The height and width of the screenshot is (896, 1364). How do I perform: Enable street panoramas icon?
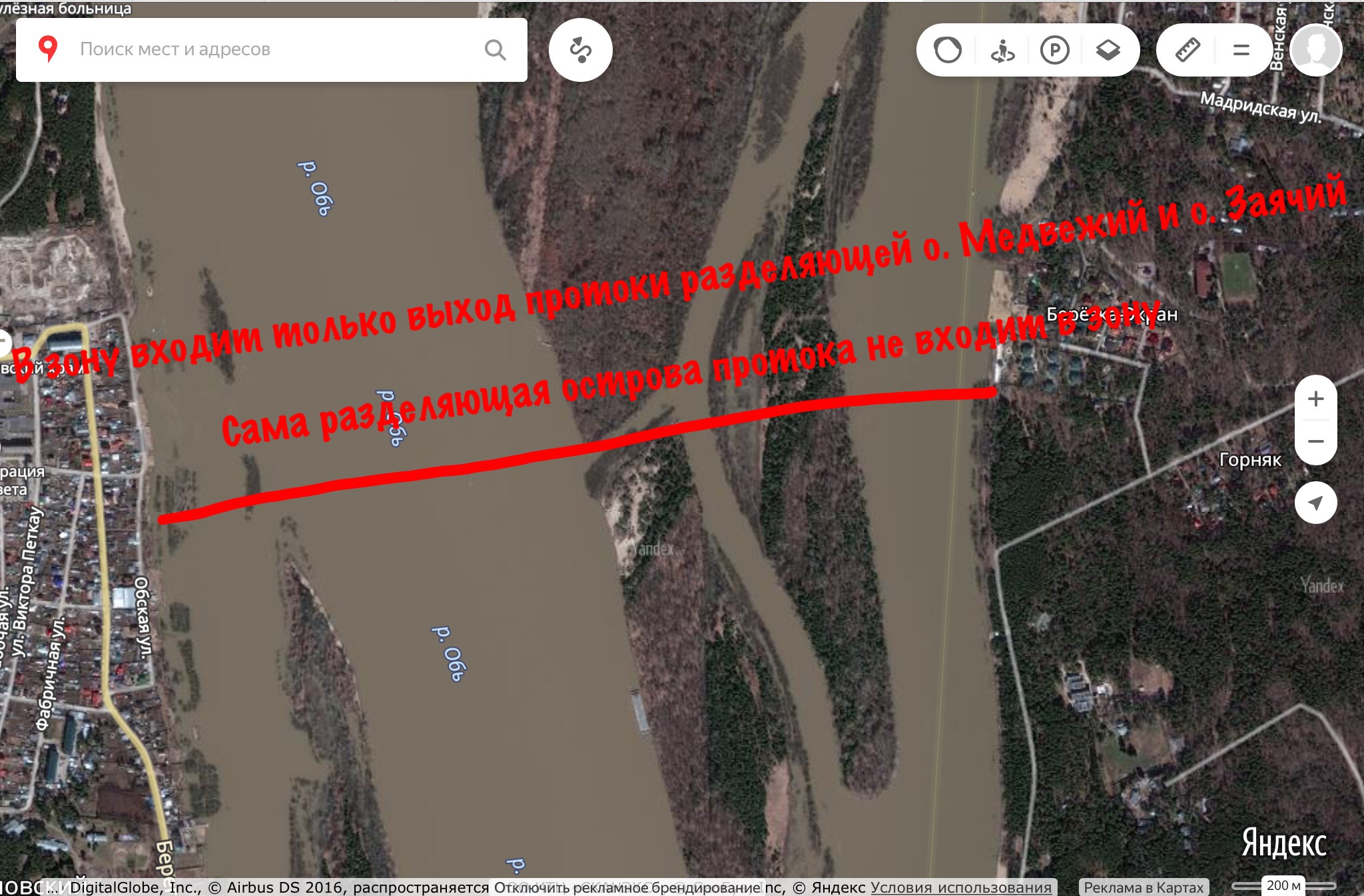[x=1002, y=50]
